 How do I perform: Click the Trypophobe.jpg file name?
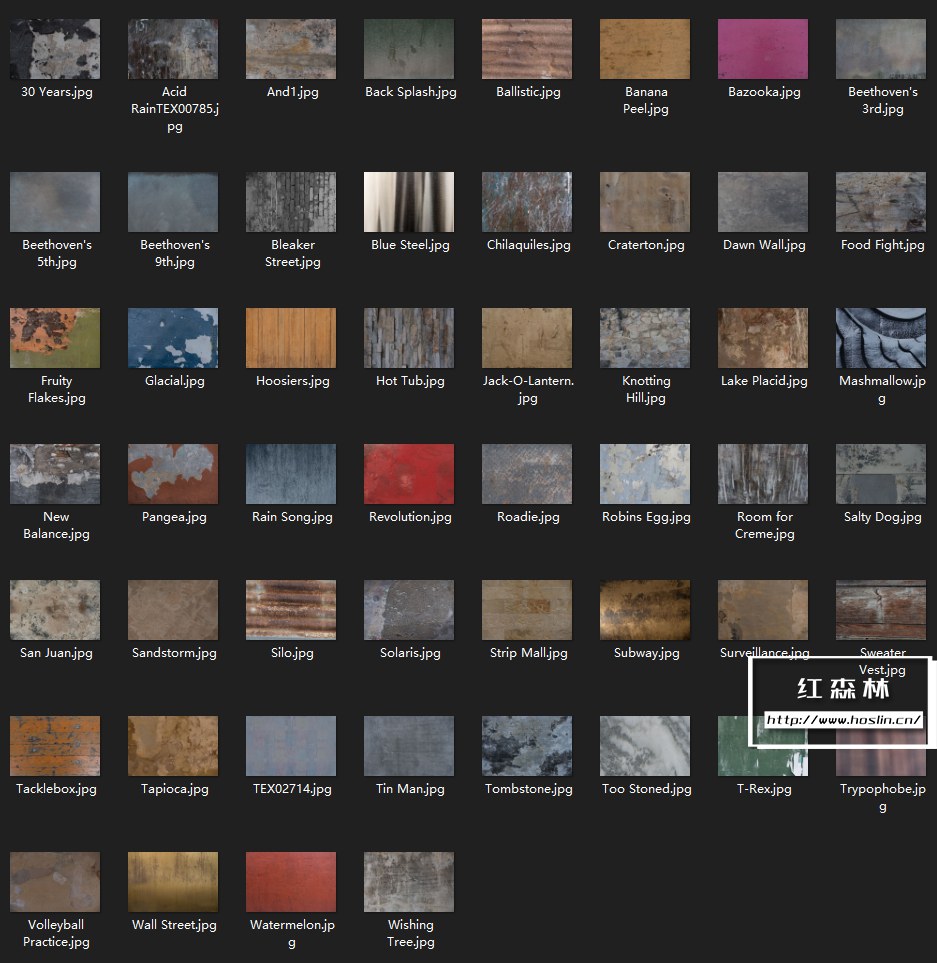click(882, 797)
